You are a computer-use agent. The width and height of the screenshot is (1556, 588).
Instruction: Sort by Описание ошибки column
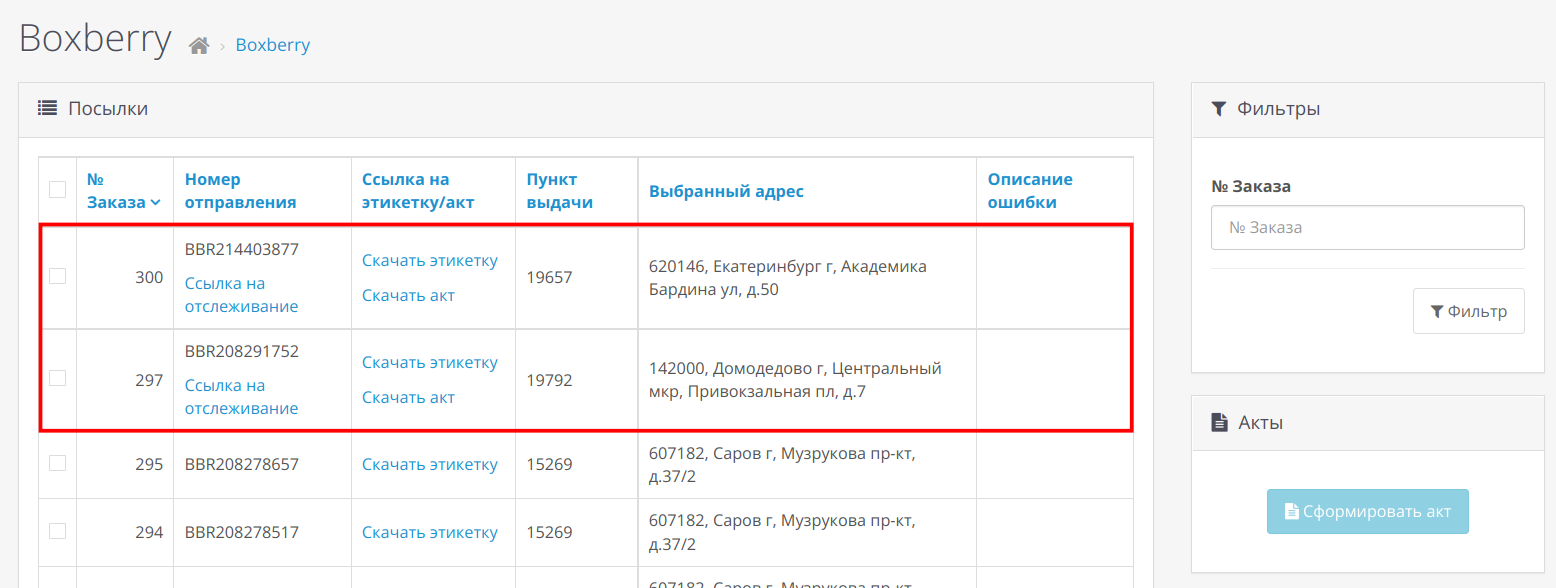pos(1030,190)
